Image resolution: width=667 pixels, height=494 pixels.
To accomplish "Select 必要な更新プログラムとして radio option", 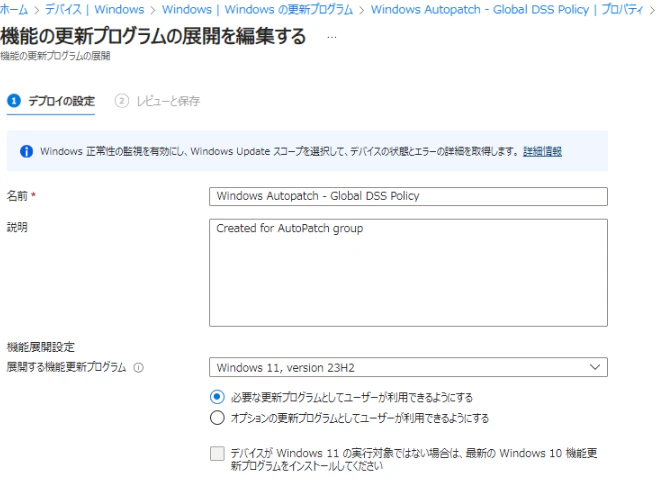I will [217, 397].
